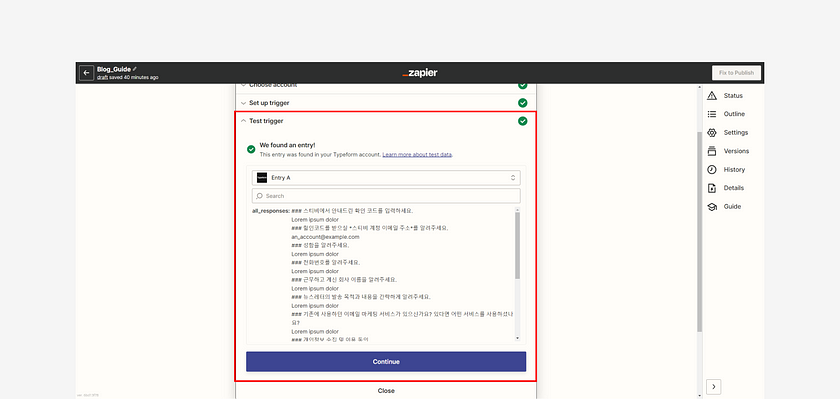Select the all_responses field label

pos(271,211)
